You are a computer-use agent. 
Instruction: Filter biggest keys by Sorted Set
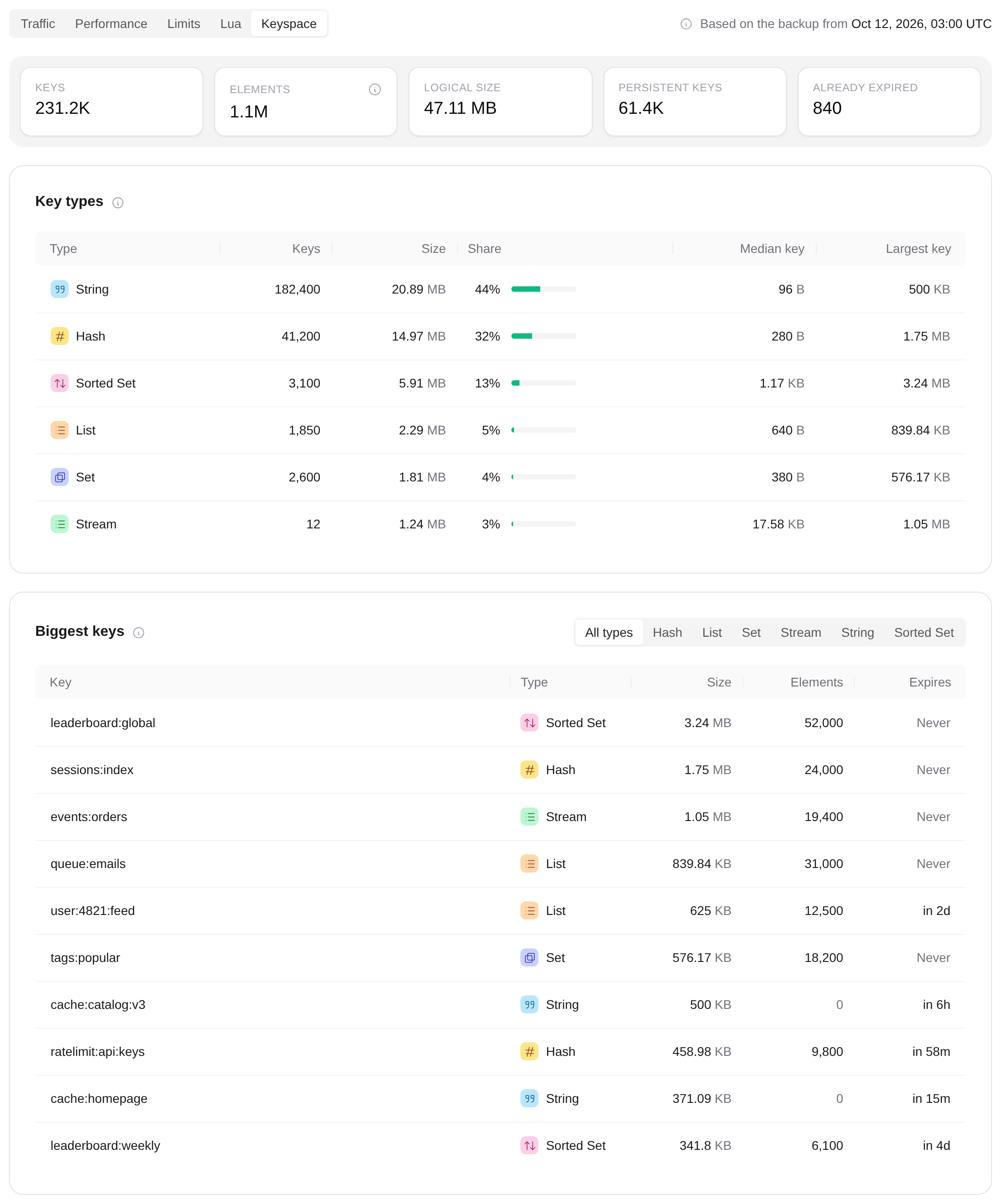click(x=924, y=633)
